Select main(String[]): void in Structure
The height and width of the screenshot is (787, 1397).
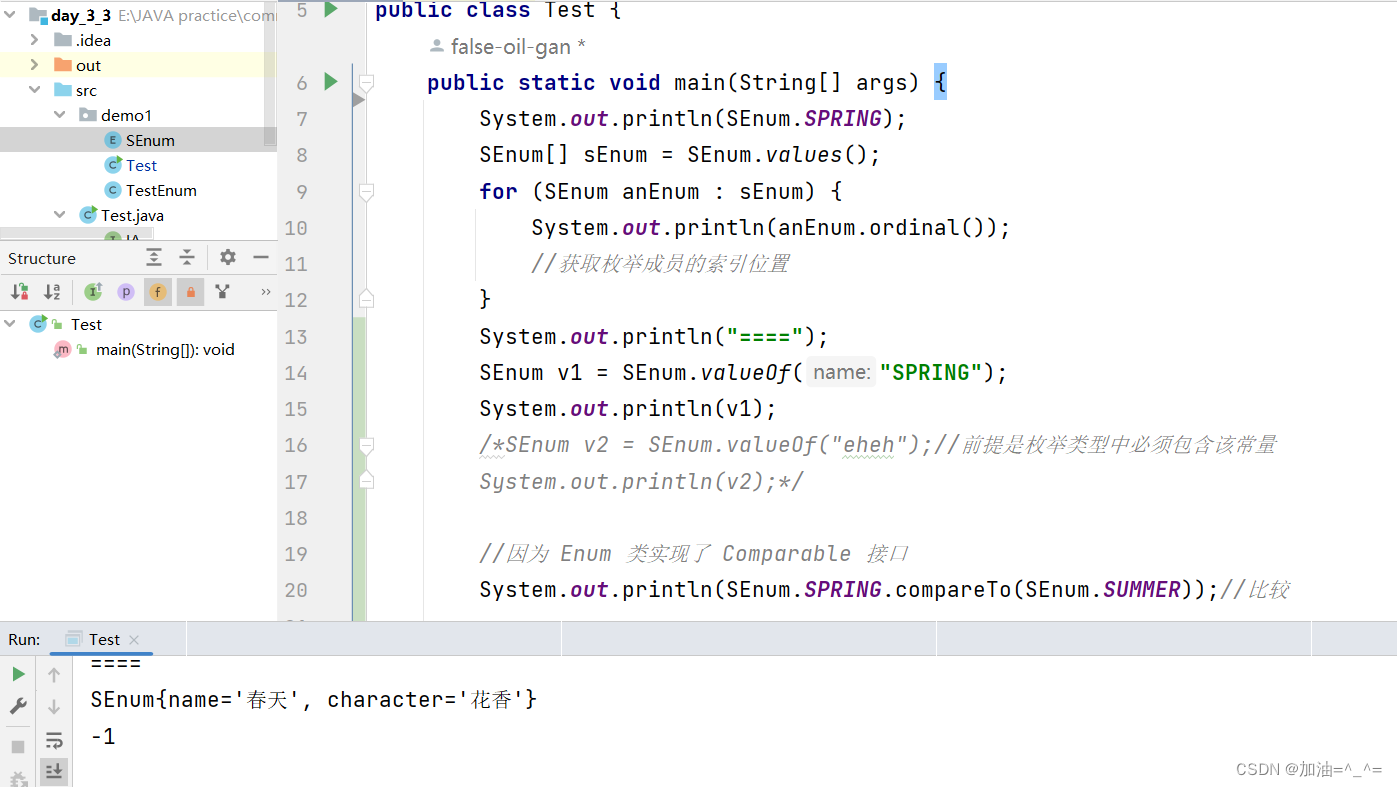click(x=165, y=349)
